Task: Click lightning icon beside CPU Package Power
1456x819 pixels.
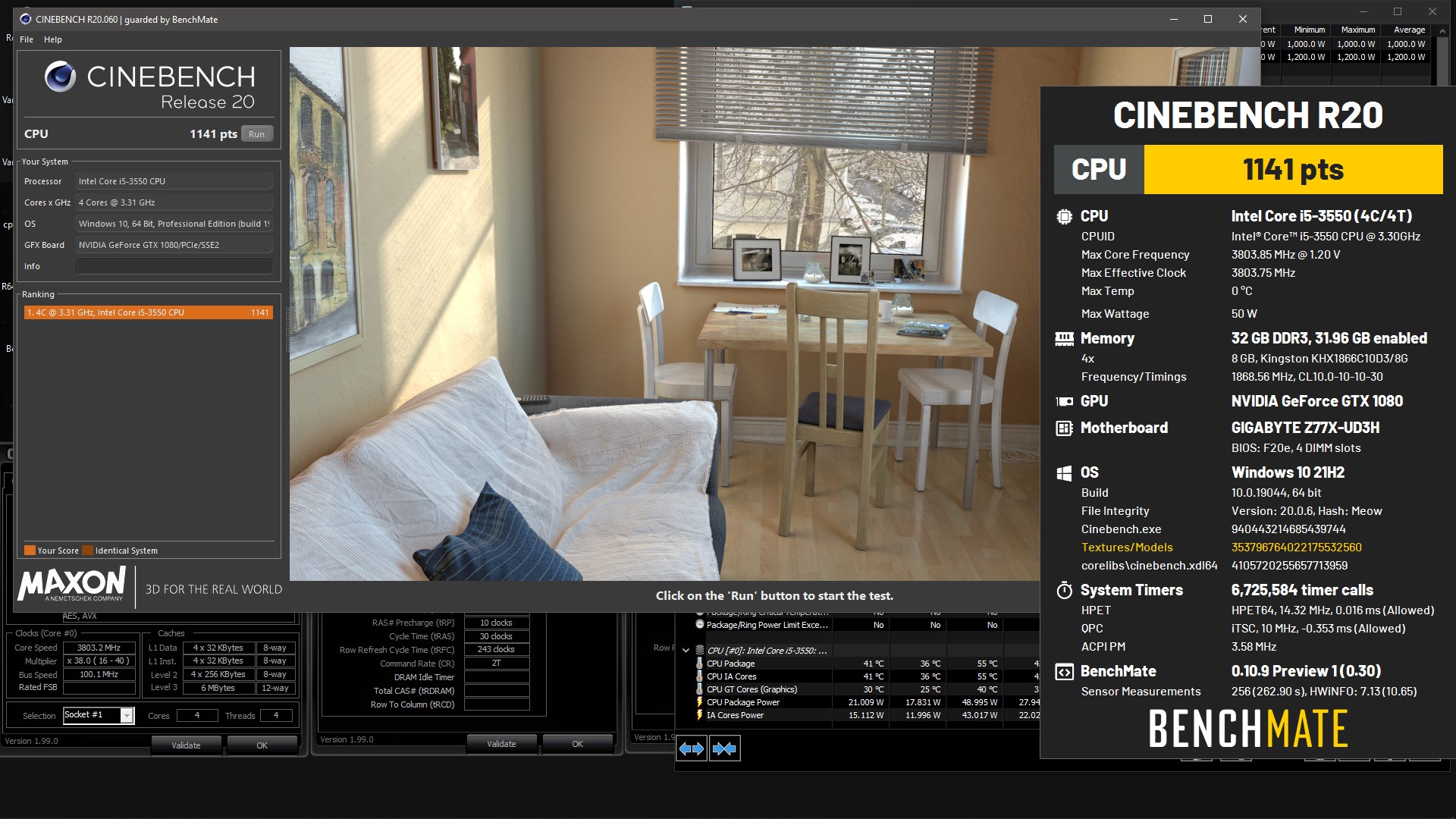Action: [699, 702]
